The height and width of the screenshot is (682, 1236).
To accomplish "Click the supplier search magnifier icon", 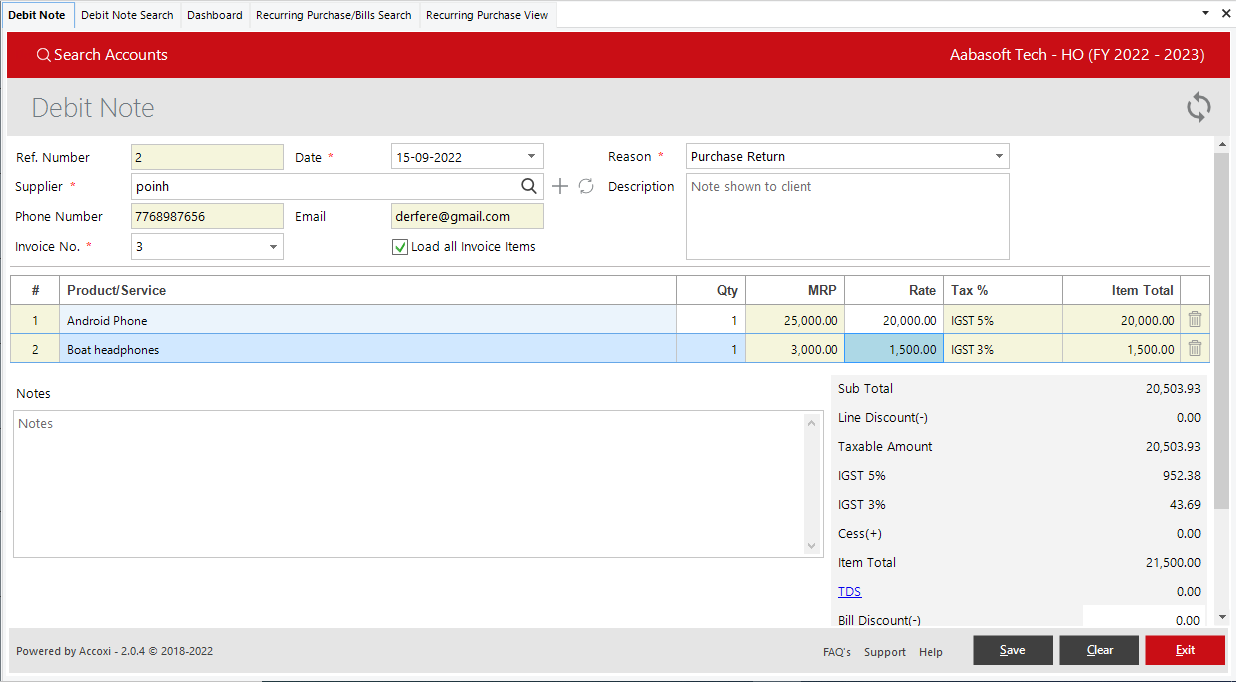I will click(x=529, y=186).
